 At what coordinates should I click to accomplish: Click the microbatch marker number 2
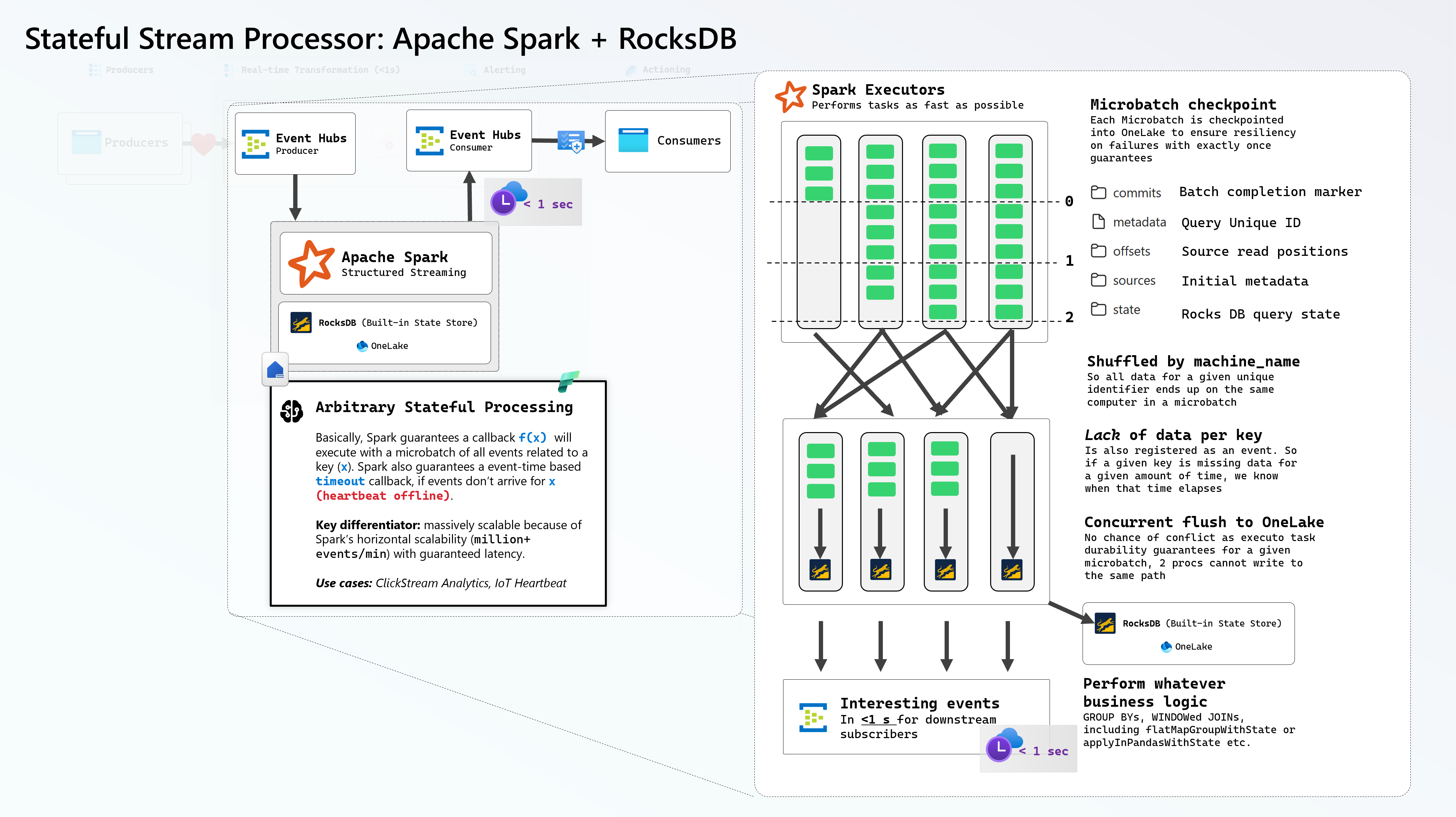coord(1069,317)
